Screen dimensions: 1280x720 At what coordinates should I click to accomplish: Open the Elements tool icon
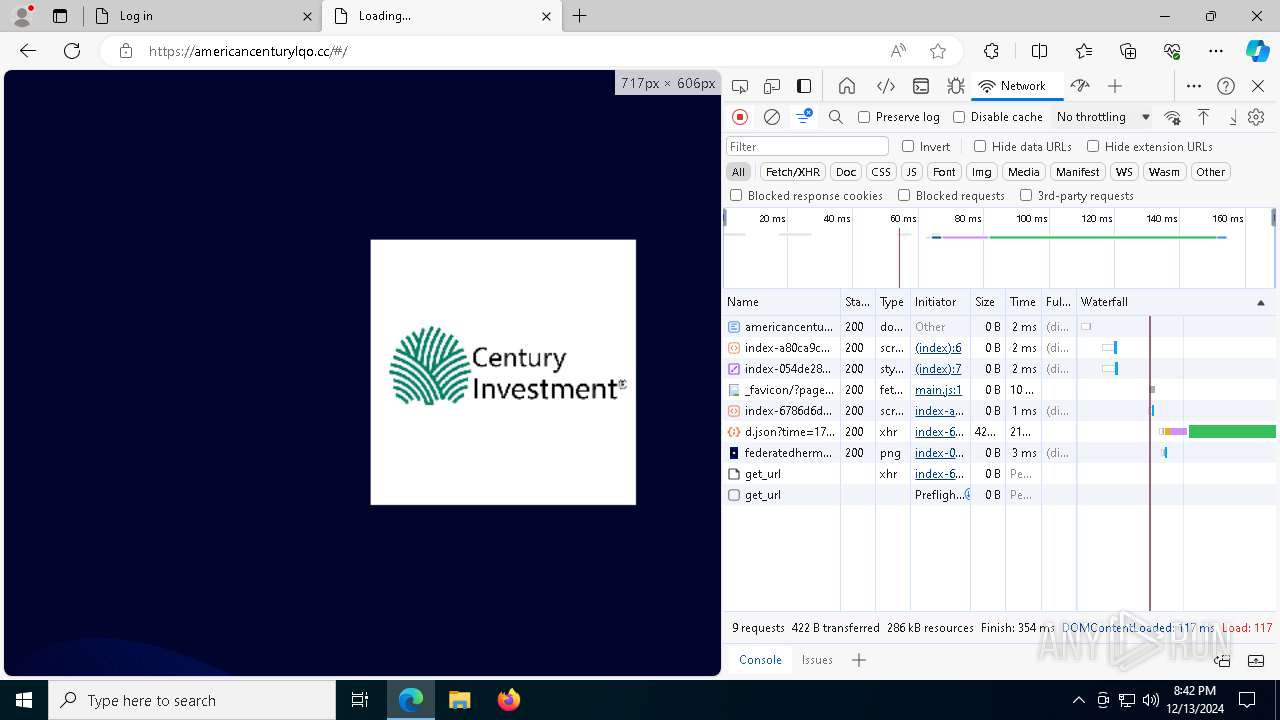(885, 86)
